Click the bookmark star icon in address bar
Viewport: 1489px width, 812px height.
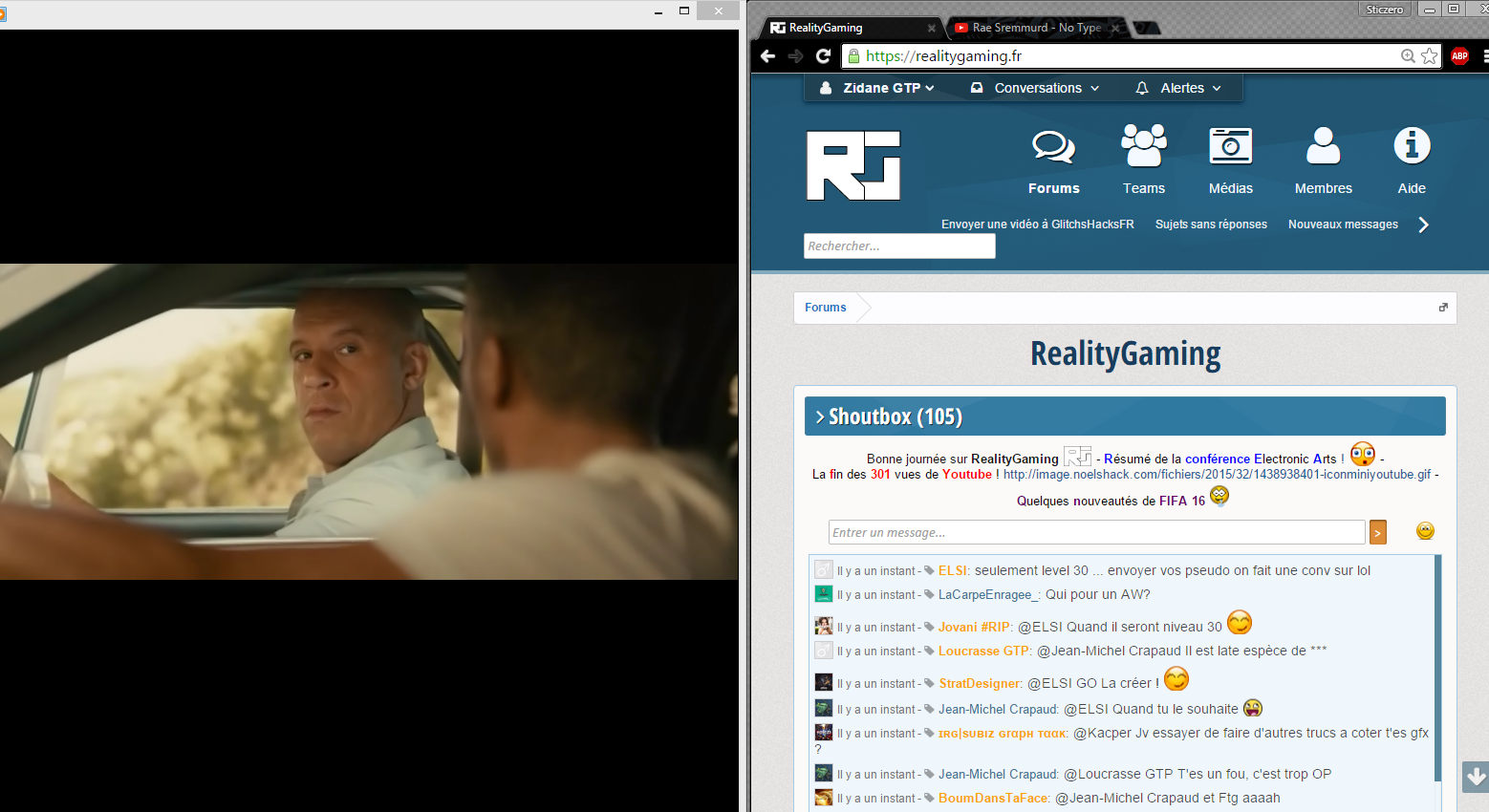(x=1429, y=56)
